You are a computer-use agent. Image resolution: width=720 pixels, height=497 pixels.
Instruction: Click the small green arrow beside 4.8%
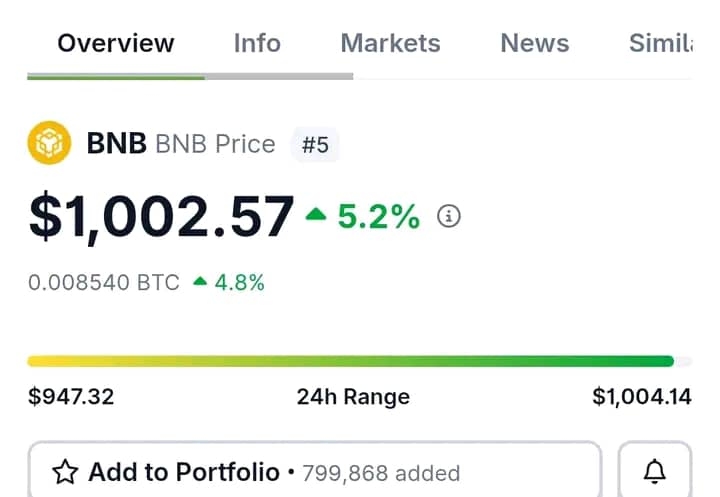(200, 283)
